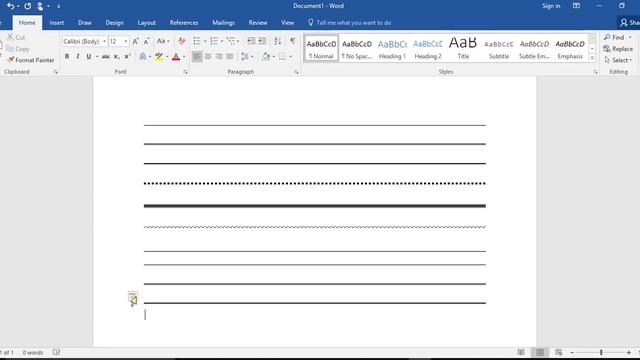The width and height of the screenshot is (640, 360).
Task: Open the font name dropdown
Action: pos(104,41)
